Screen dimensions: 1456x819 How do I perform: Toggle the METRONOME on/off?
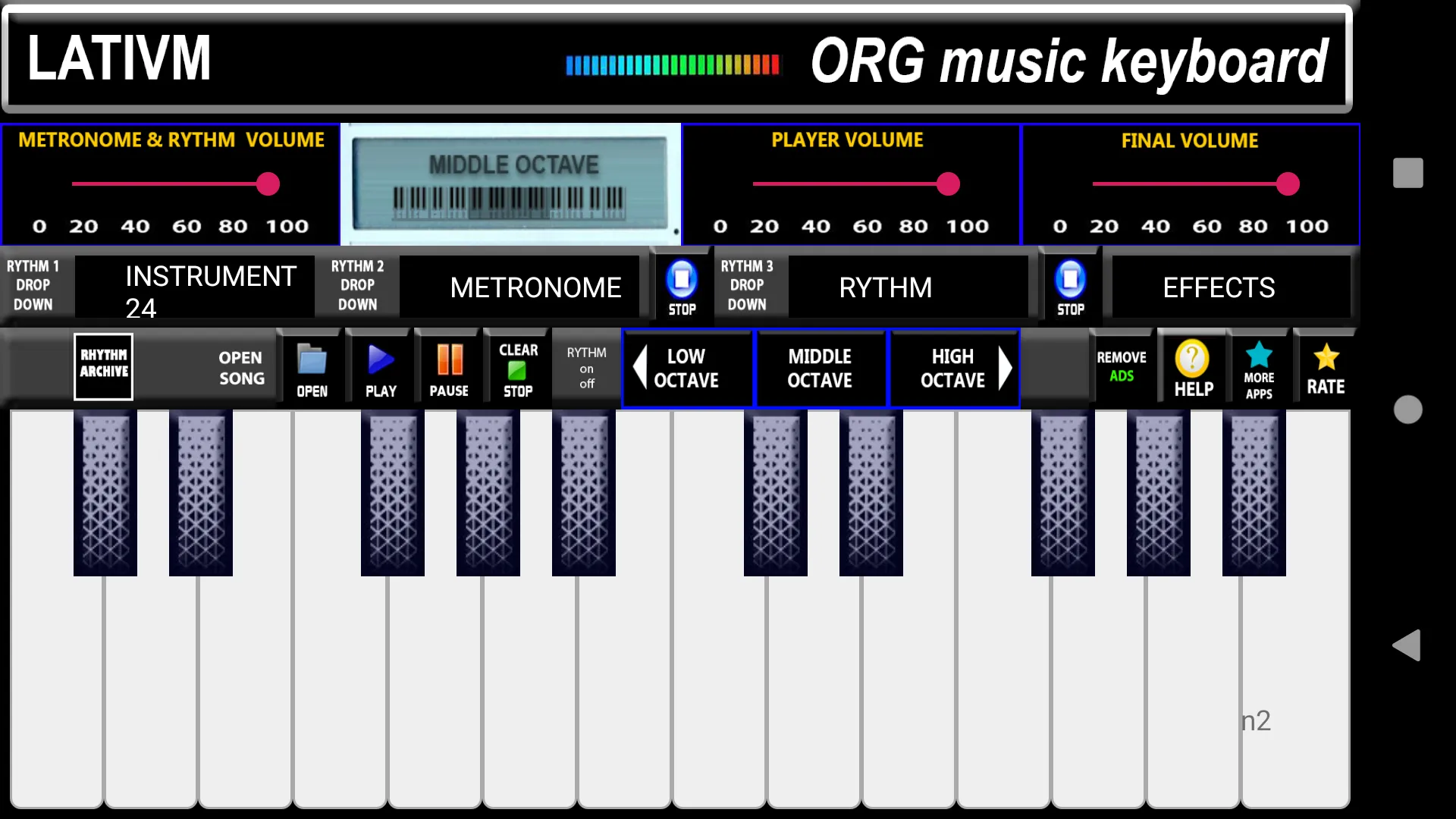pyautogui.click(x=535, y=287)
